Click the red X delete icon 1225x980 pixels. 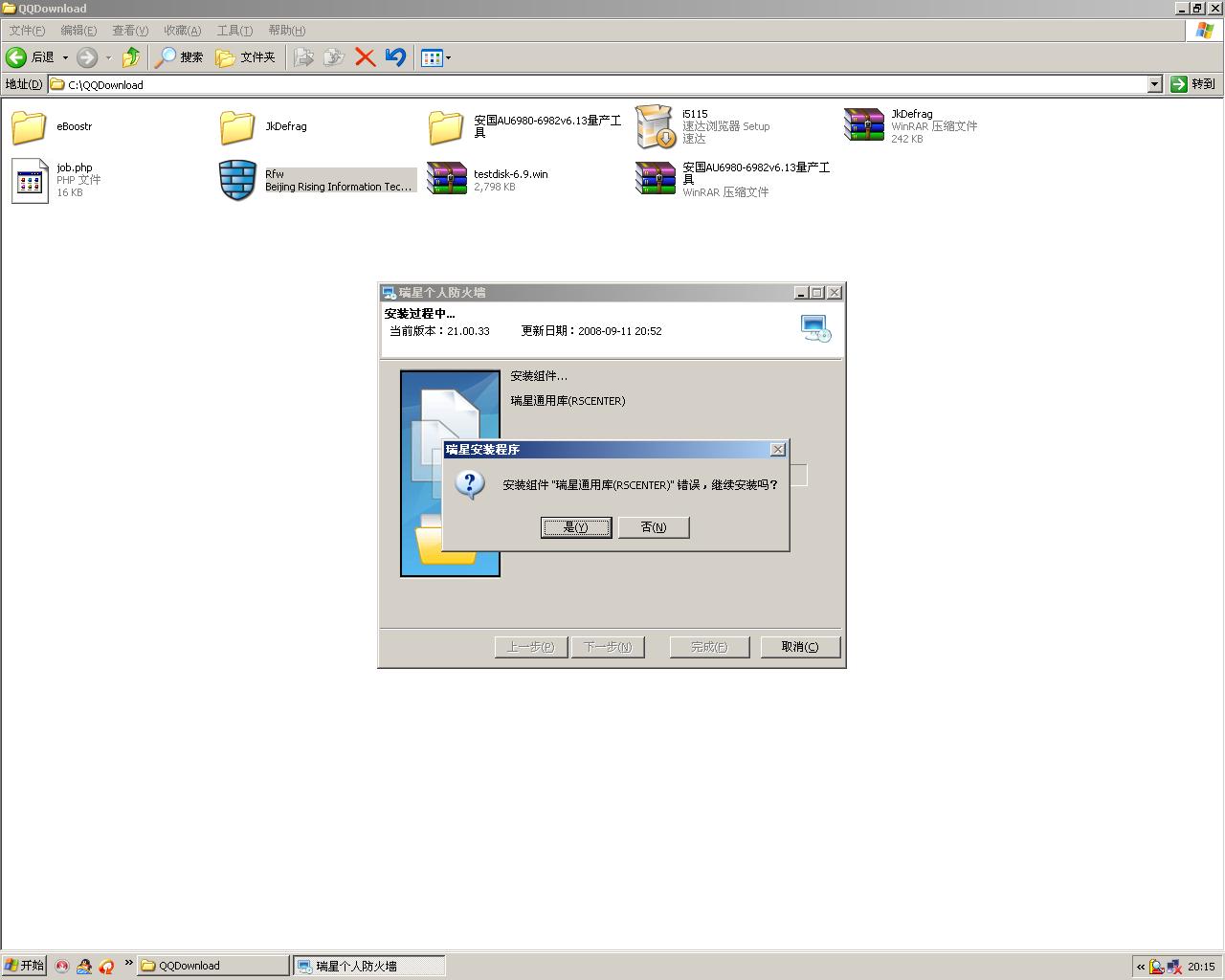click(x=365, y=57)
